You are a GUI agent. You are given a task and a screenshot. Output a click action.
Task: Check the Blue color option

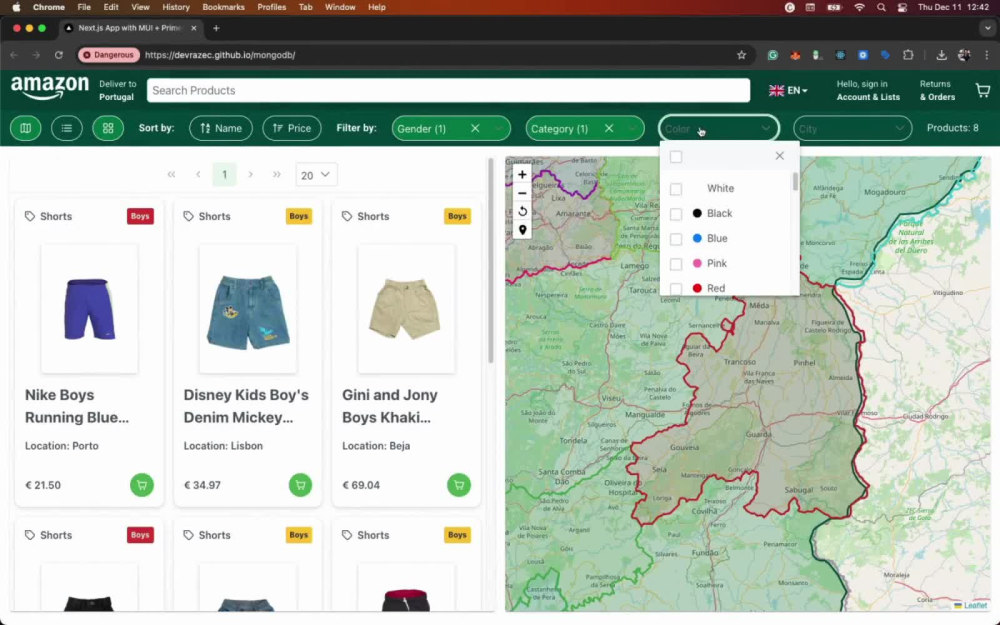click(676, 239)
